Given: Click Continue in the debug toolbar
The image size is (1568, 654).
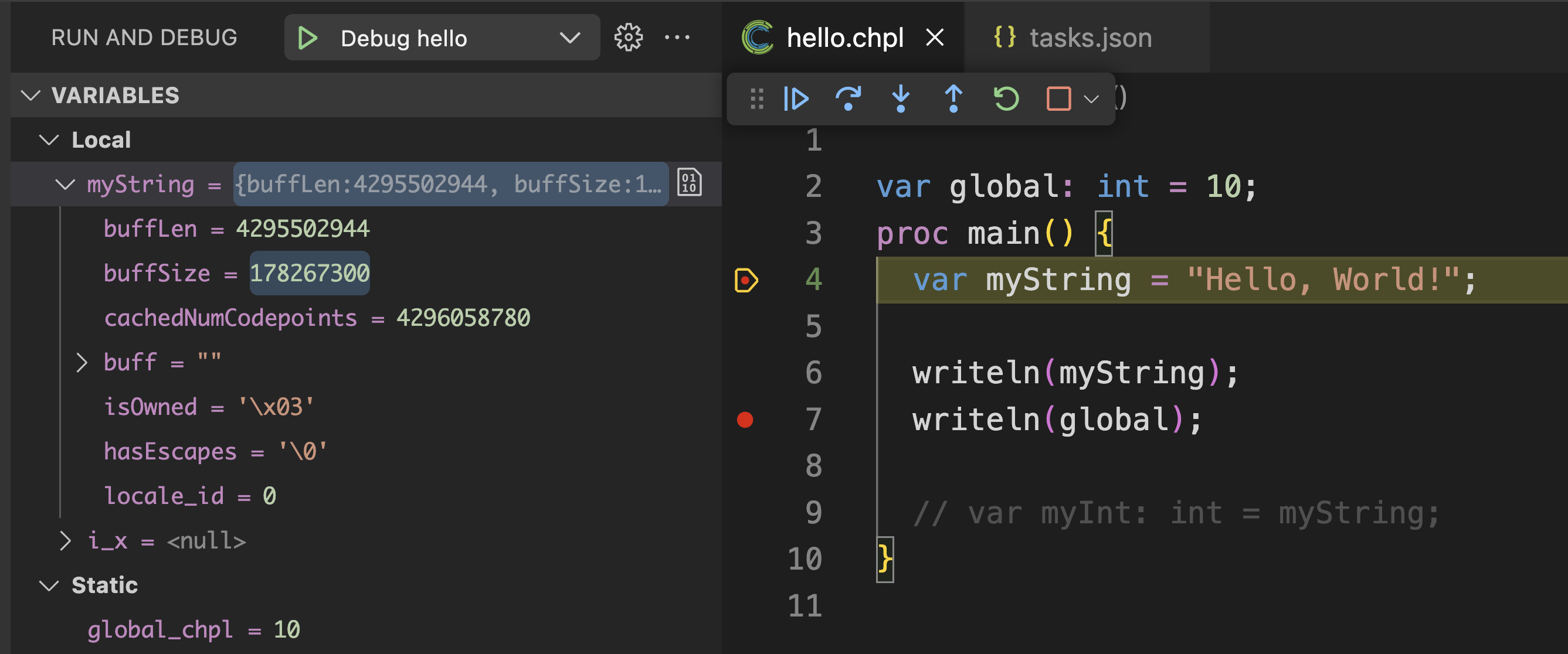Looking at the screenshot, I should (796, 98).
